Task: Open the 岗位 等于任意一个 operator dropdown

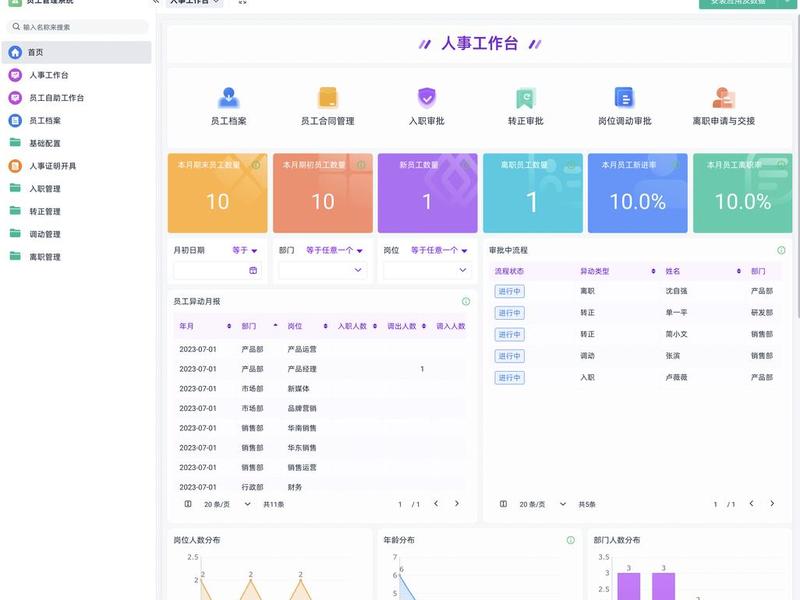Action: pos(439,251)
